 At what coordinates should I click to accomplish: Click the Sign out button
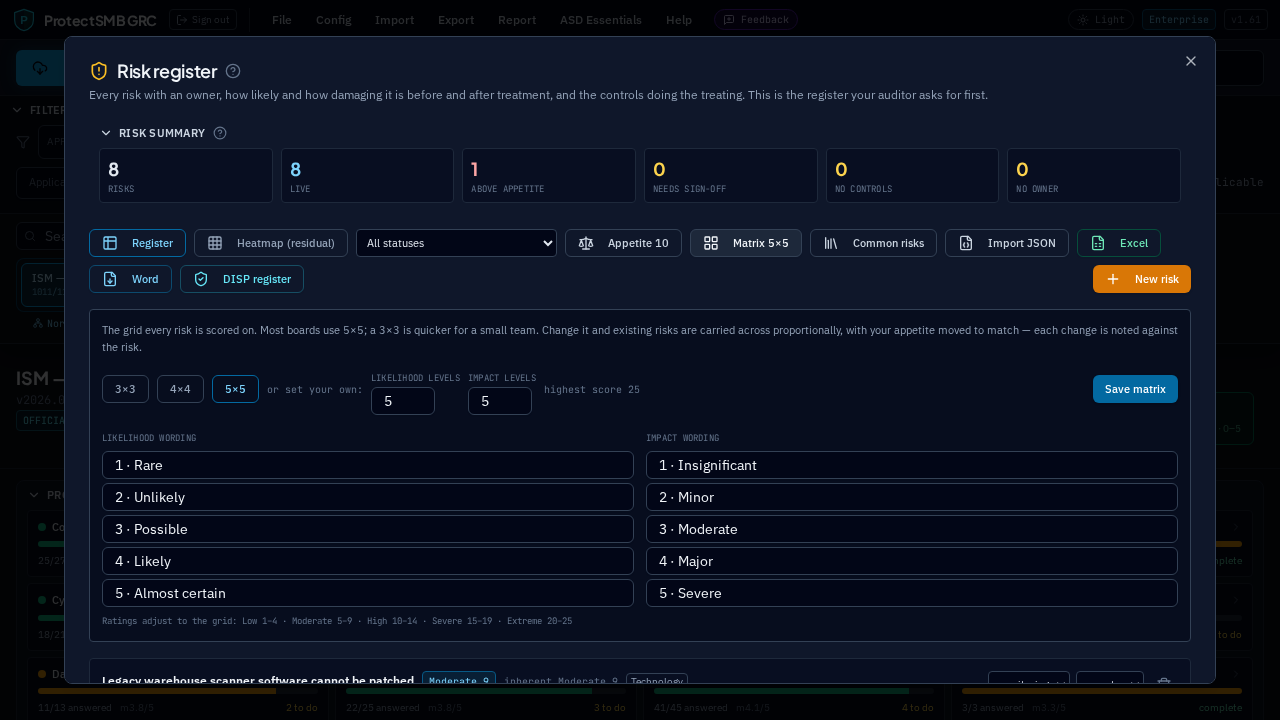coord(203,20)
